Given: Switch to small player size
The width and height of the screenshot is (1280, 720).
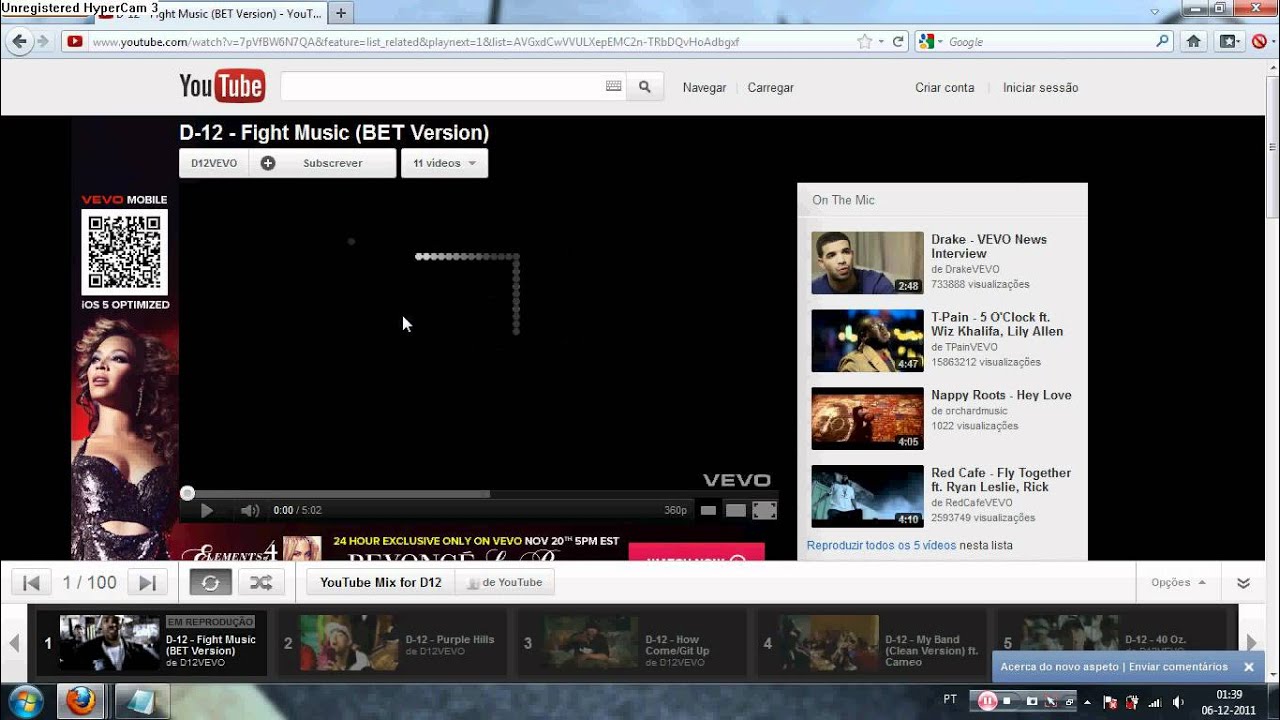Looking at the screenshot, I should coord(708,510).
